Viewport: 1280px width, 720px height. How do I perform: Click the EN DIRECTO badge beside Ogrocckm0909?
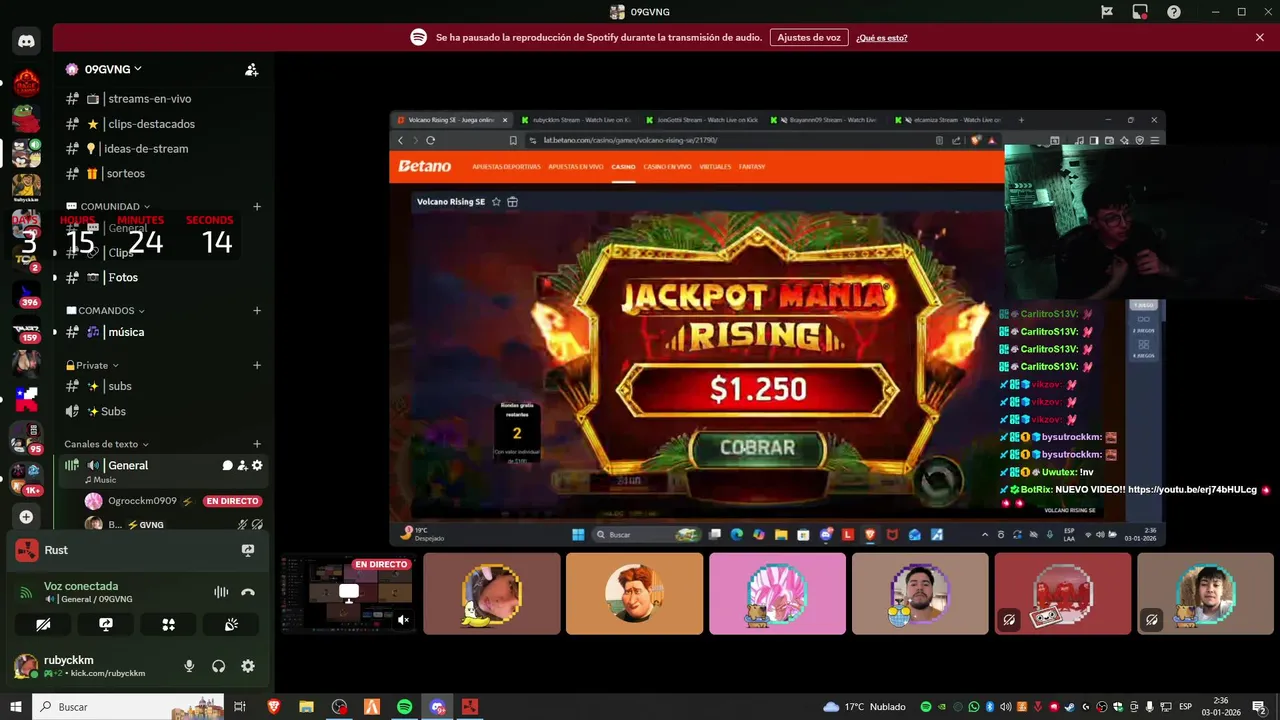(x=232, y=501)
